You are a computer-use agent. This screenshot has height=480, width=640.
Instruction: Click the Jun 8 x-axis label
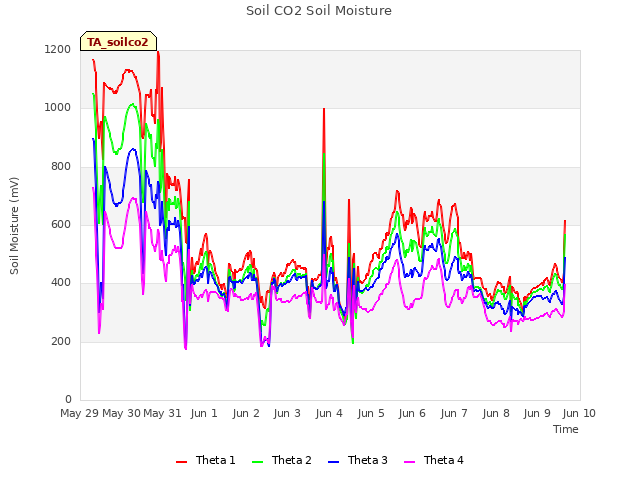click(496, 413)
